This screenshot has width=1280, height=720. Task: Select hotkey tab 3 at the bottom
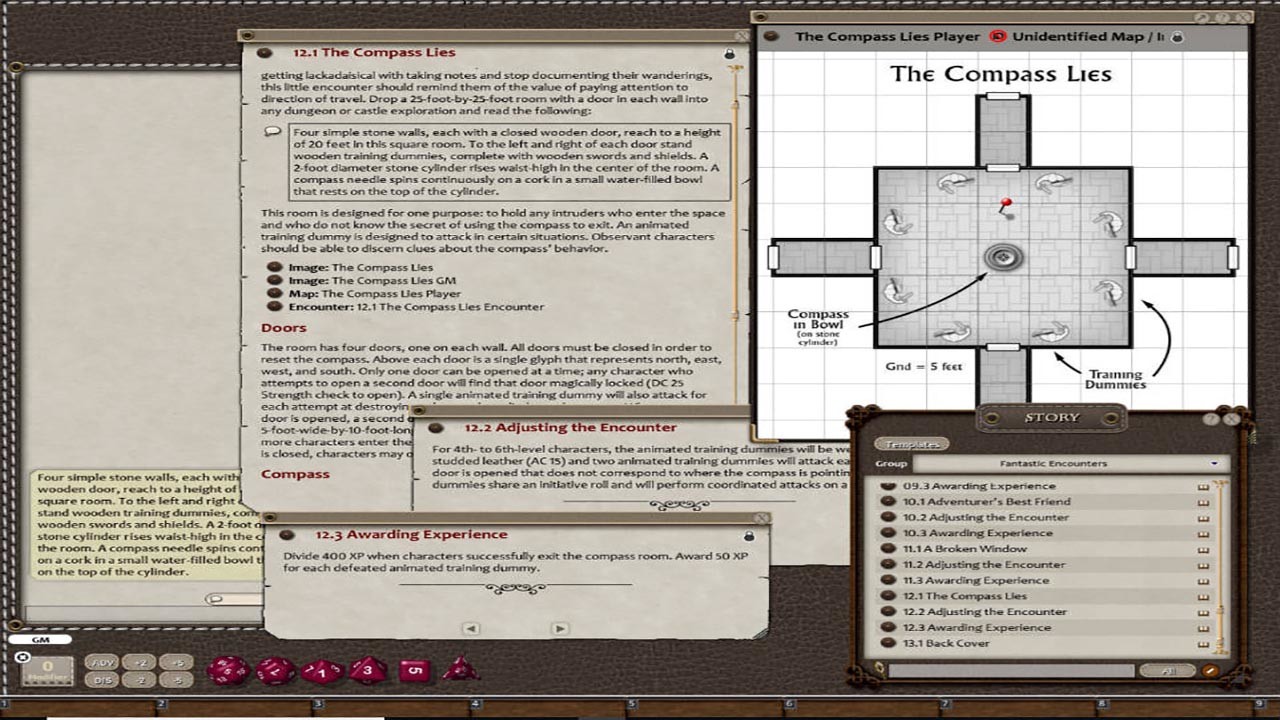pos(317,703)
